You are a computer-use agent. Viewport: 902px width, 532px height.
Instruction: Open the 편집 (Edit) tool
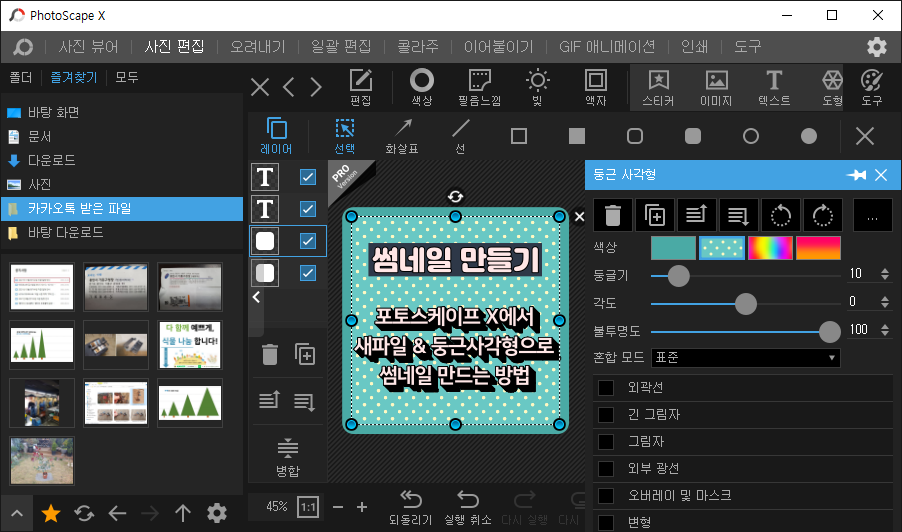(x=361, y=87)
